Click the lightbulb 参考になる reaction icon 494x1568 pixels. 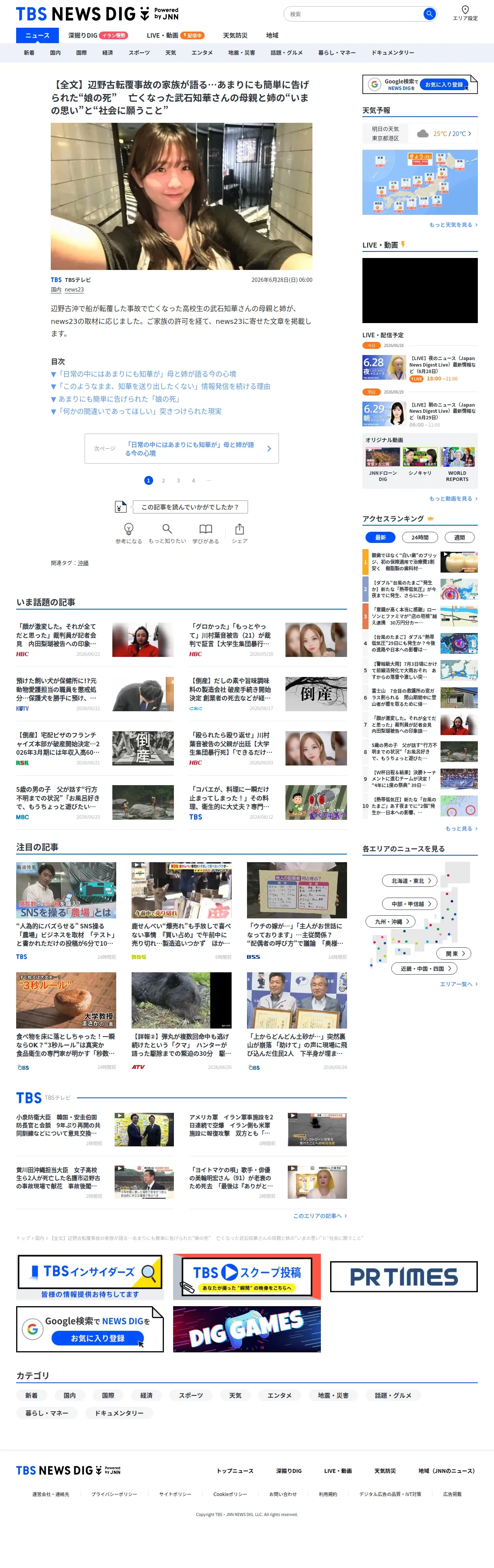[129, 528]
